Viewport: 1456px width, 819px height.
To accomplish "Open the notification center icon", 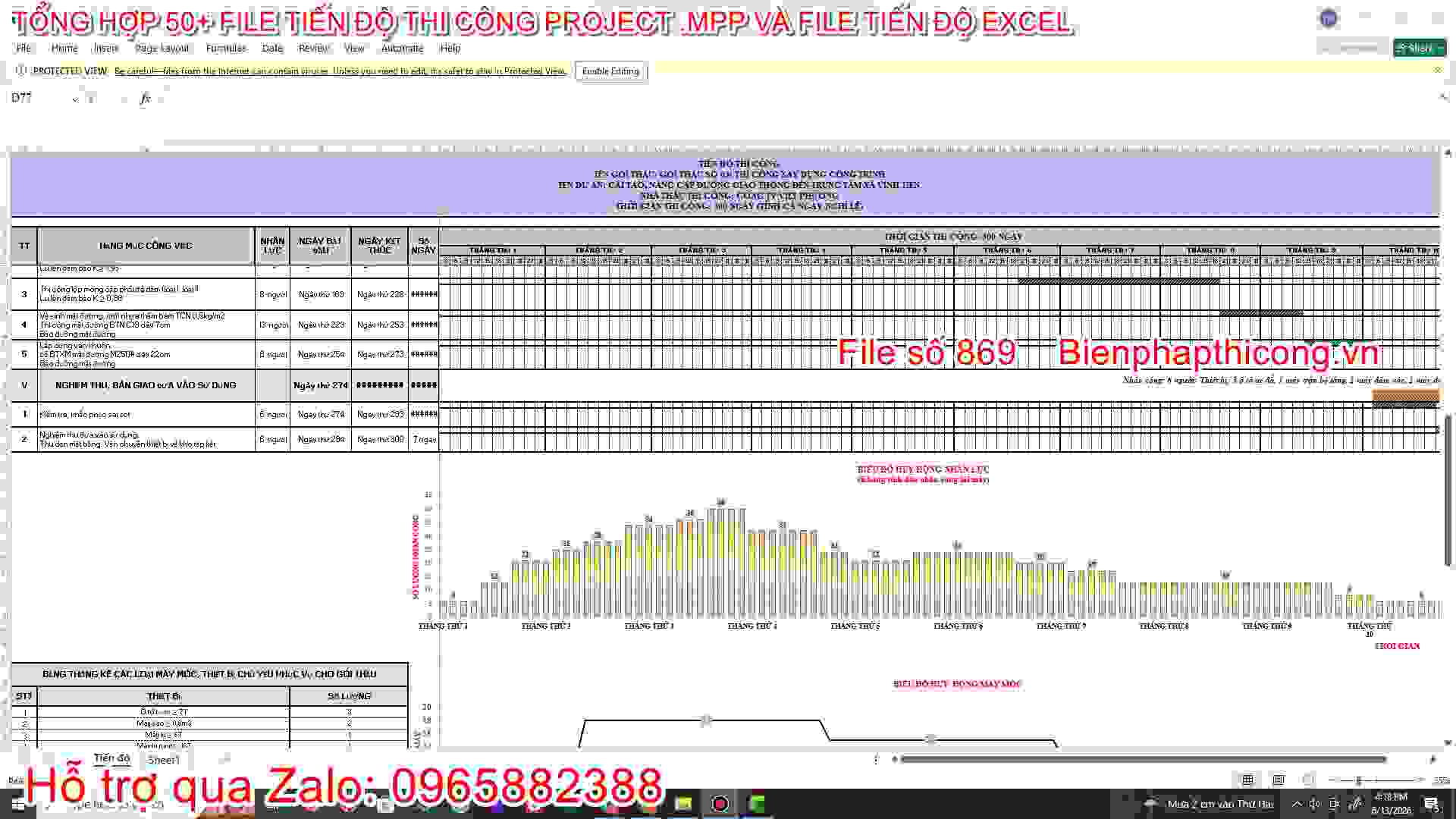I will click(x=1432, y=804).
